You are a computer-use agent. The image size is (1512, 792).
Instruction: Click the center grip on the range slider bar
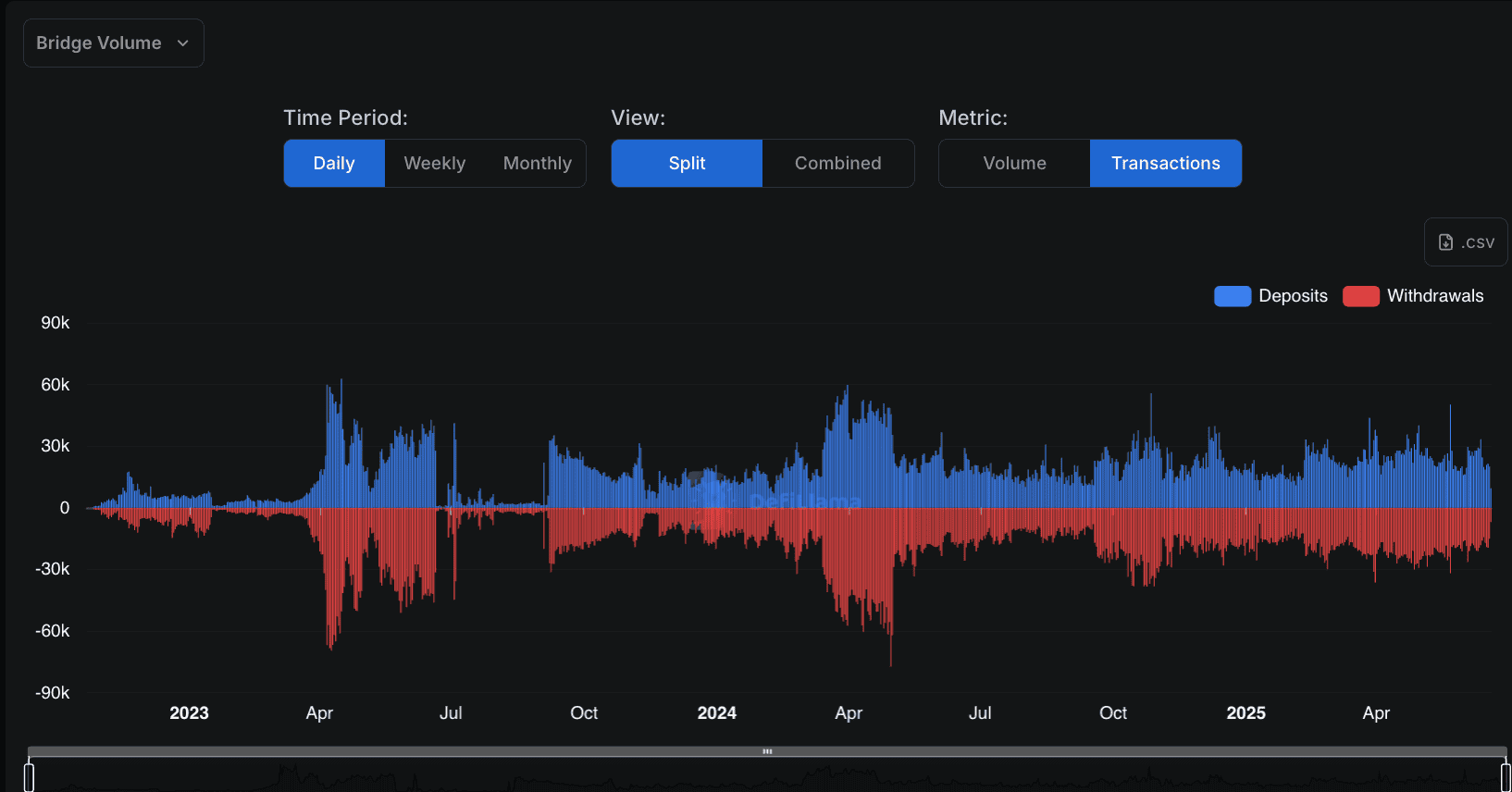(767, 751)
